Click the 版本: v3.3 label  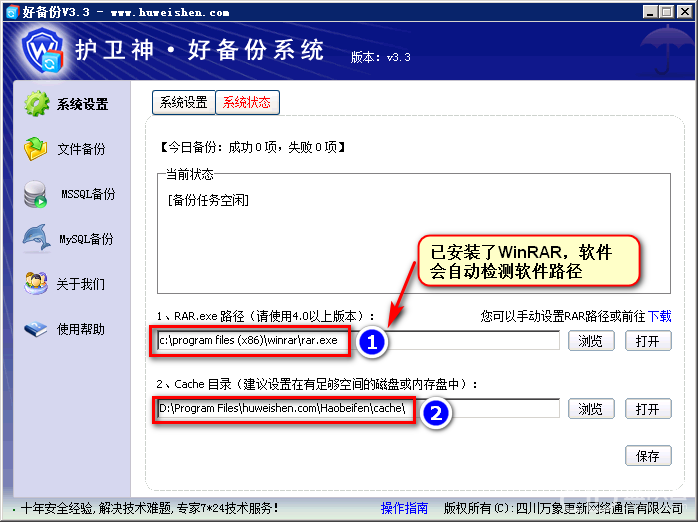point(381,57)
